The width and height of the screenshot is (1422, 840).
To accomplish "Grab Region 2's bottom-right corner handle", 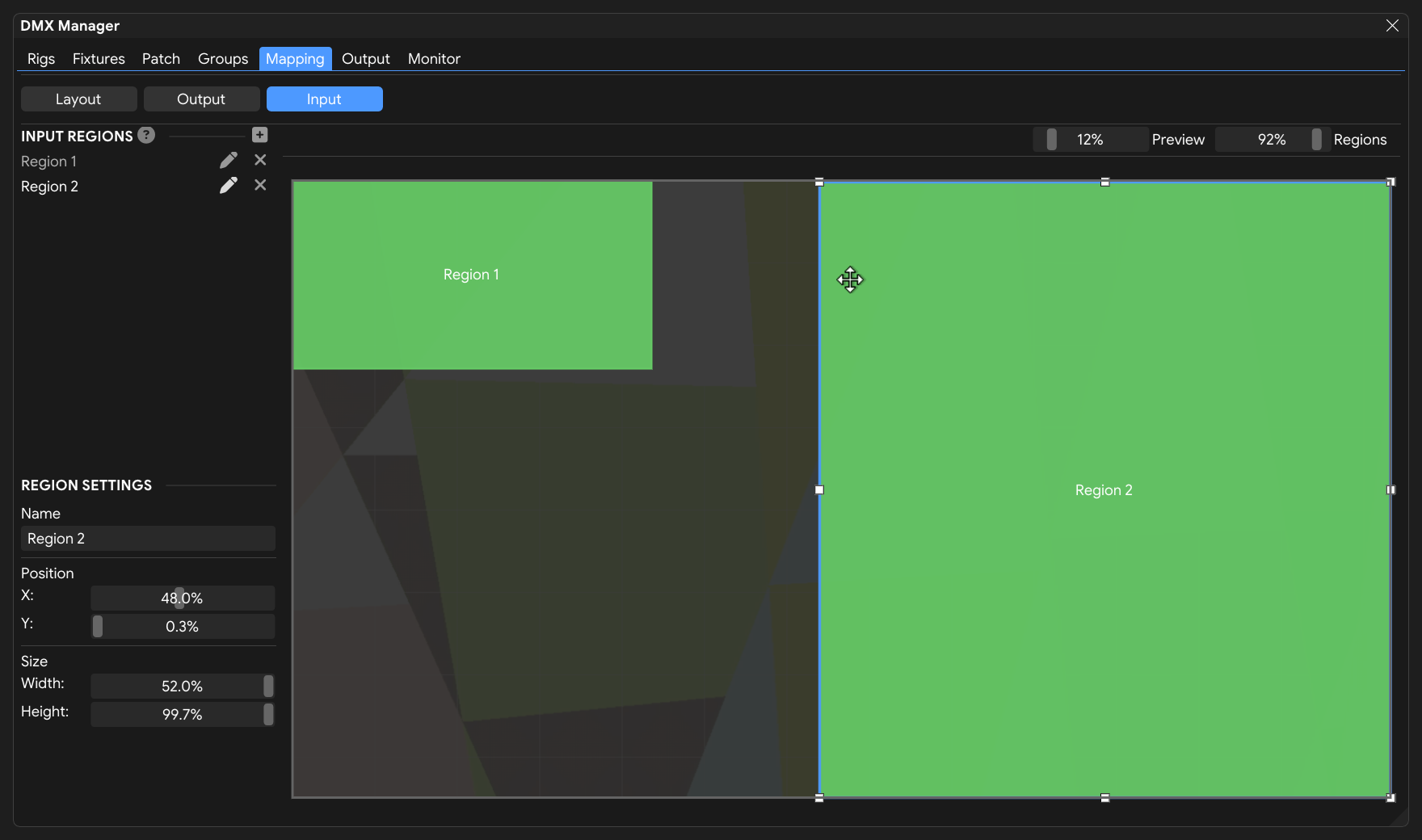I will (1390, 798).
